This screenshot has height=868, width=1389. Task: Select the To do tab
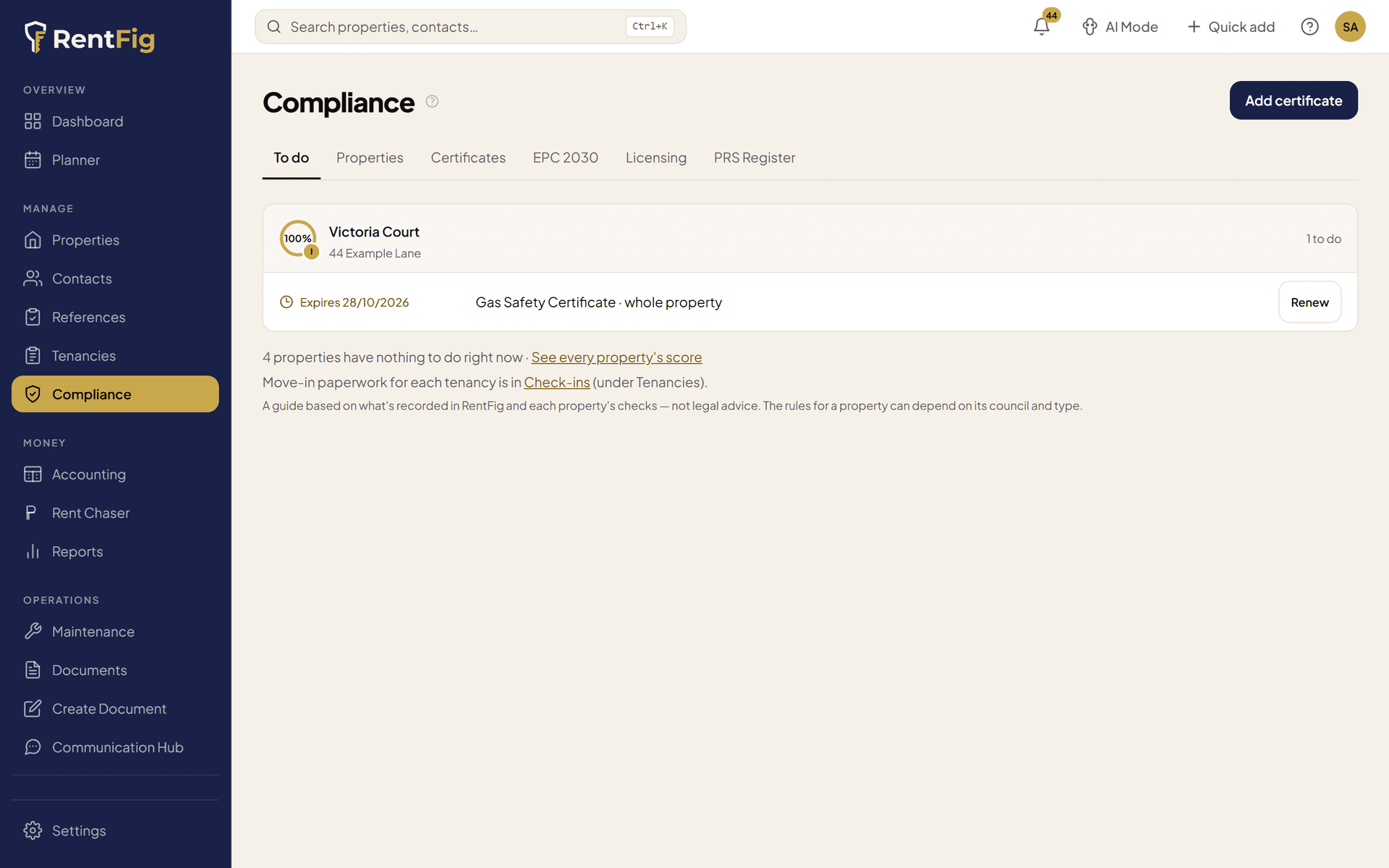292,158
